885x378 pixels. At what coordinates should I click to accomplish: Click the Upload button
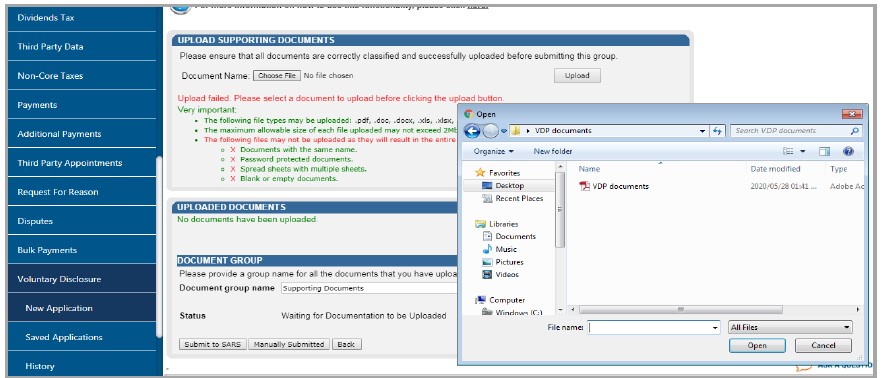pyautogui.click(x=577, y=76)
